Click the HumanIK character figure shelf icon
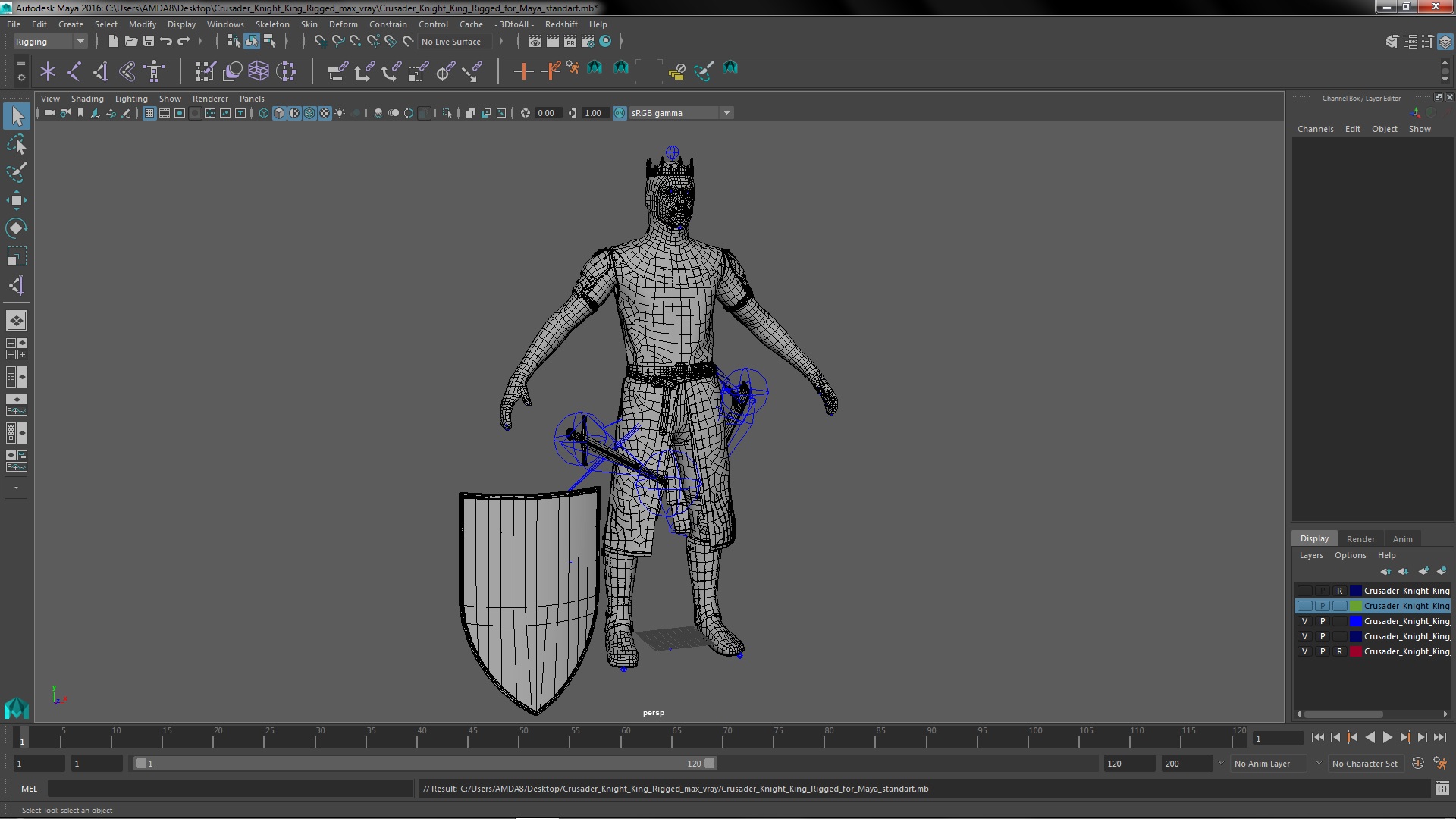This screenshot has width=1456, height=819. click(154, 71)
